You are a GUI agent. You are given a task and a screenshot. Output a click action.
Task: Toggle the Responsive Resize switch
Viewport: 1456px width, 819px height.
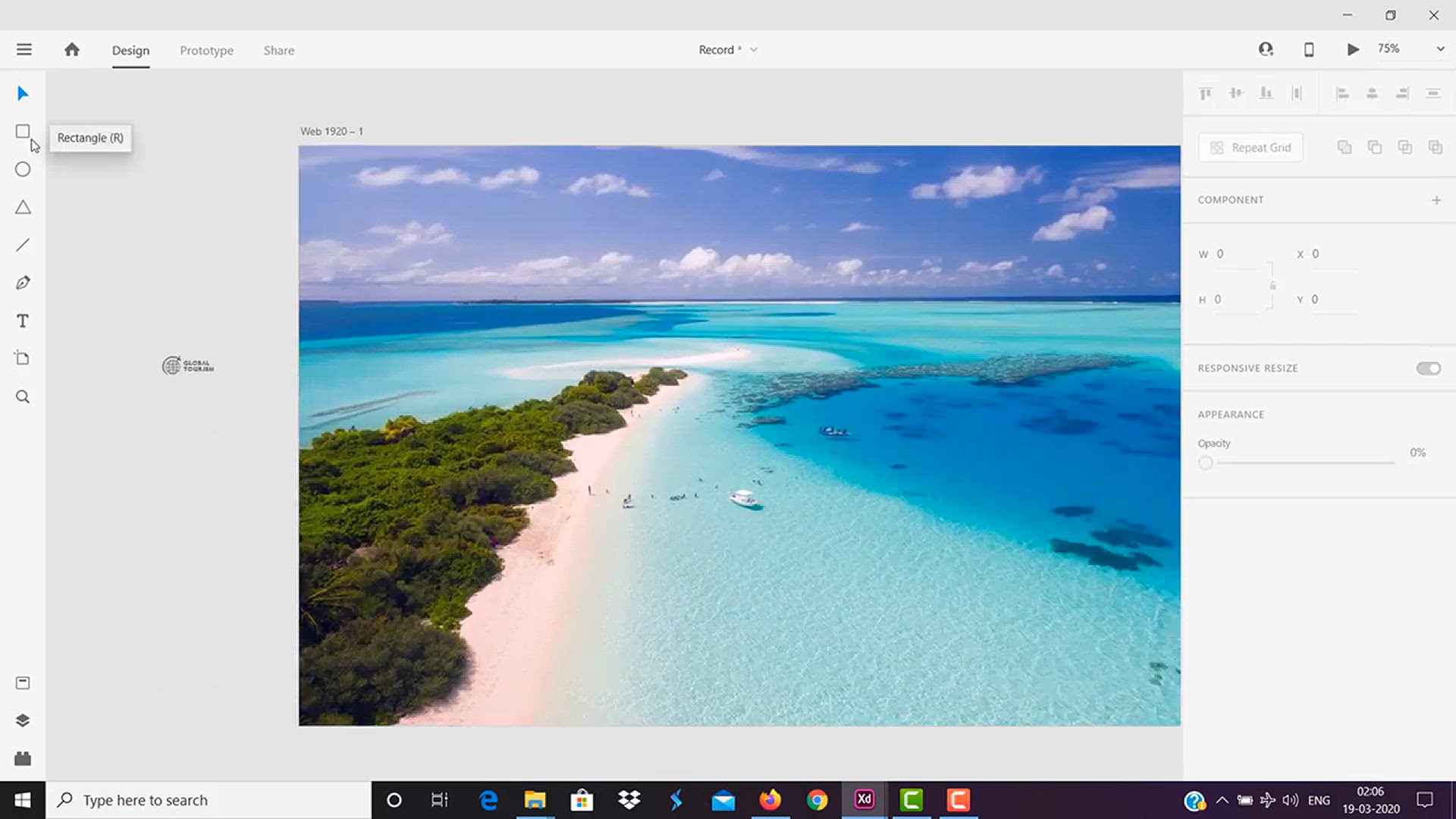pyautogui.click(x=1429, y=368)
